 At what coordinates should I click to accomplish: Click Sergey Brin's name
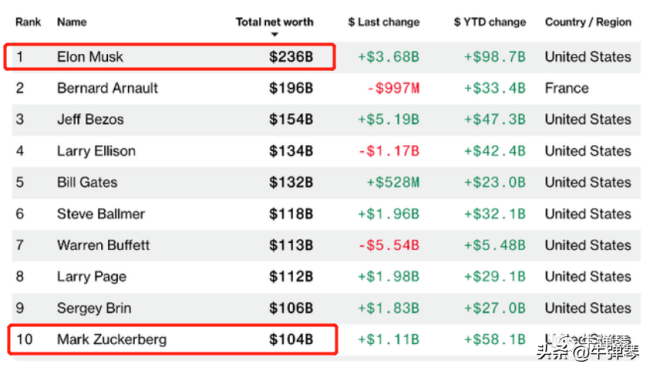click(94, 308)
